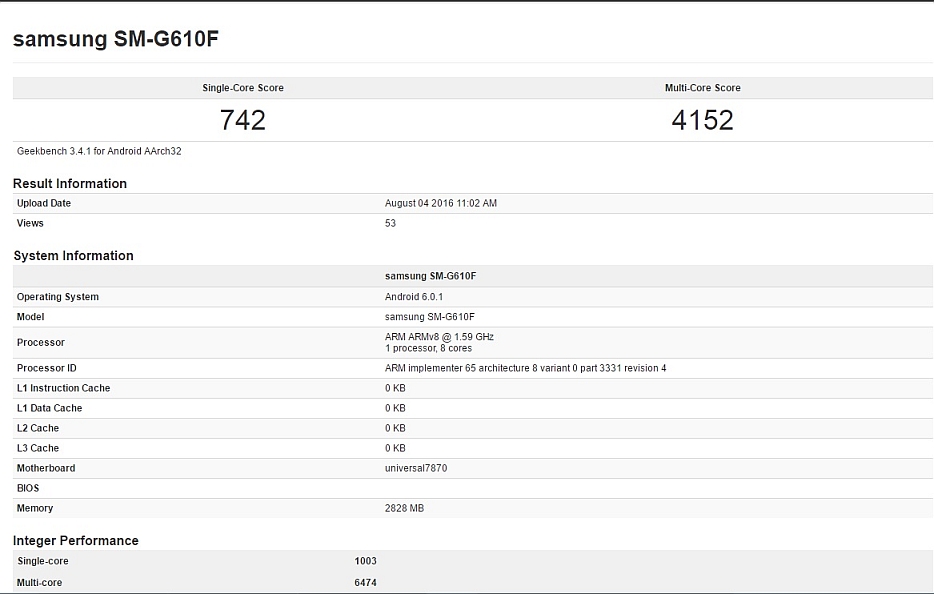Screen dimensions: 934x594
Task: Click the integer single-core score 1003
Action: click(x=365, y=561)
